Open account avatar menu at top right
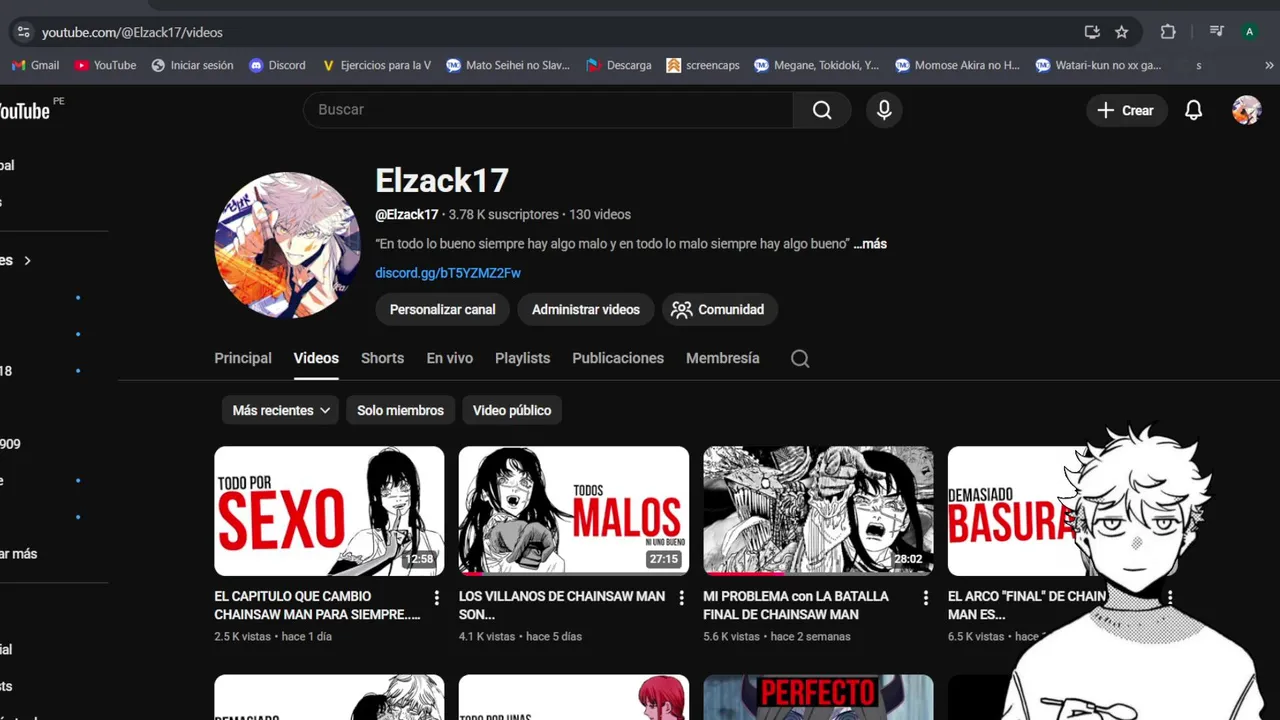Image resolution: width=1280 pixels, height=720 pixels. point(1246,110)
